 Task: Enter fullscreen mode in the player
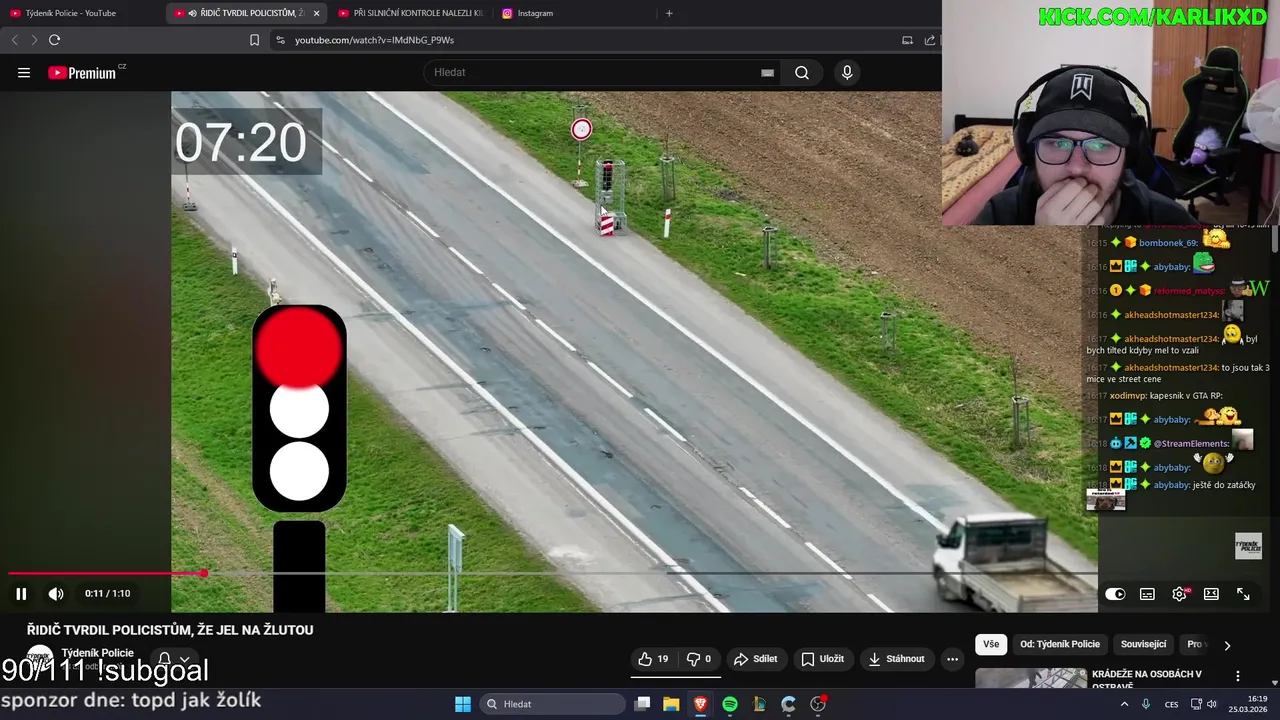[1243, 594]
